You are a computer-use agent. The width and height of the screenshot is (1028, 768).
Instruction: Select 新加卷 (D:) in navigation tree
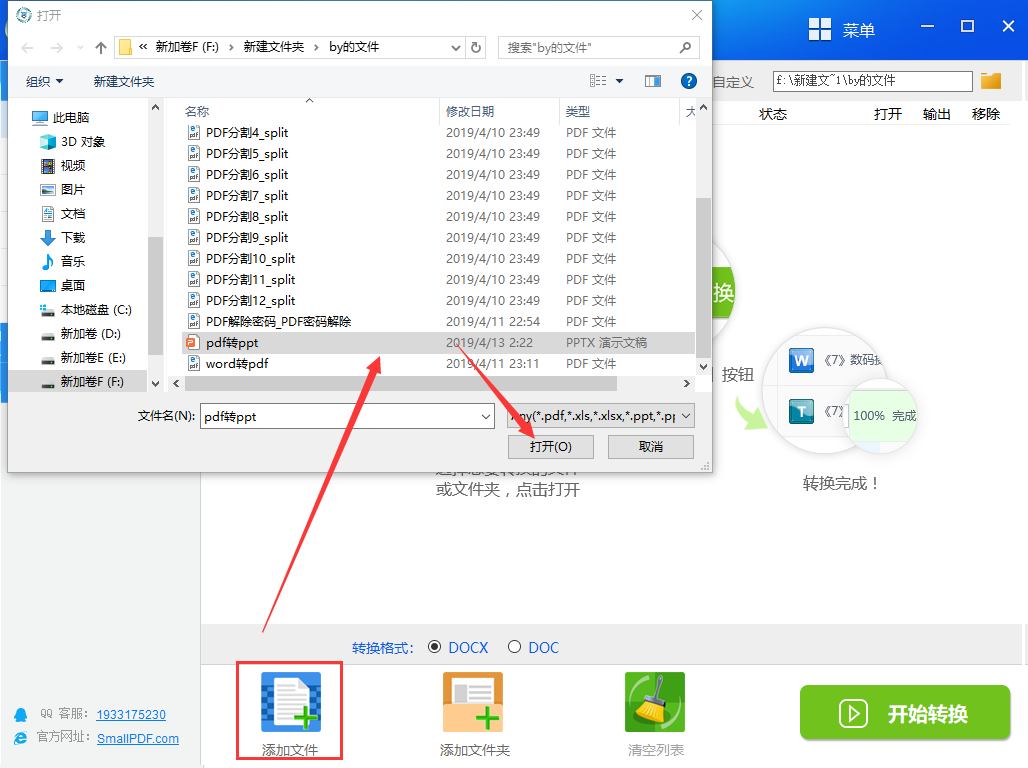pos(90,333)
